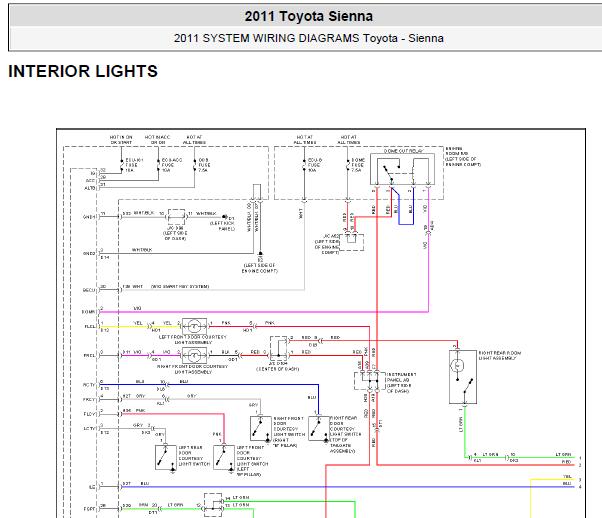The height and width of the screenshot is (518, 602).
Task: Click the 'RIGHT FRONT DOOR COURTESY LIGHT ASSEMBLY' label
Action: 192,369
